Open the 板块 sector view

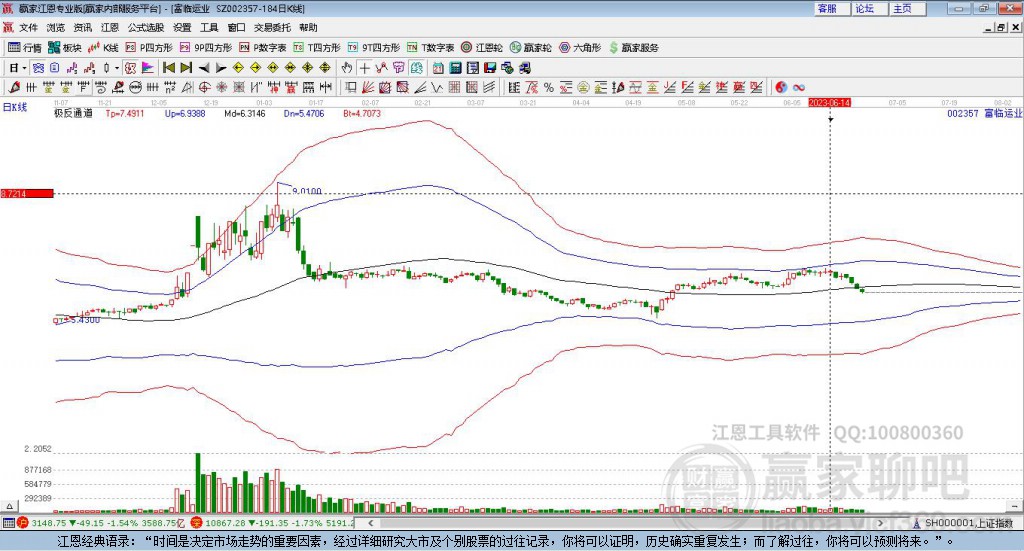point(64,48)
